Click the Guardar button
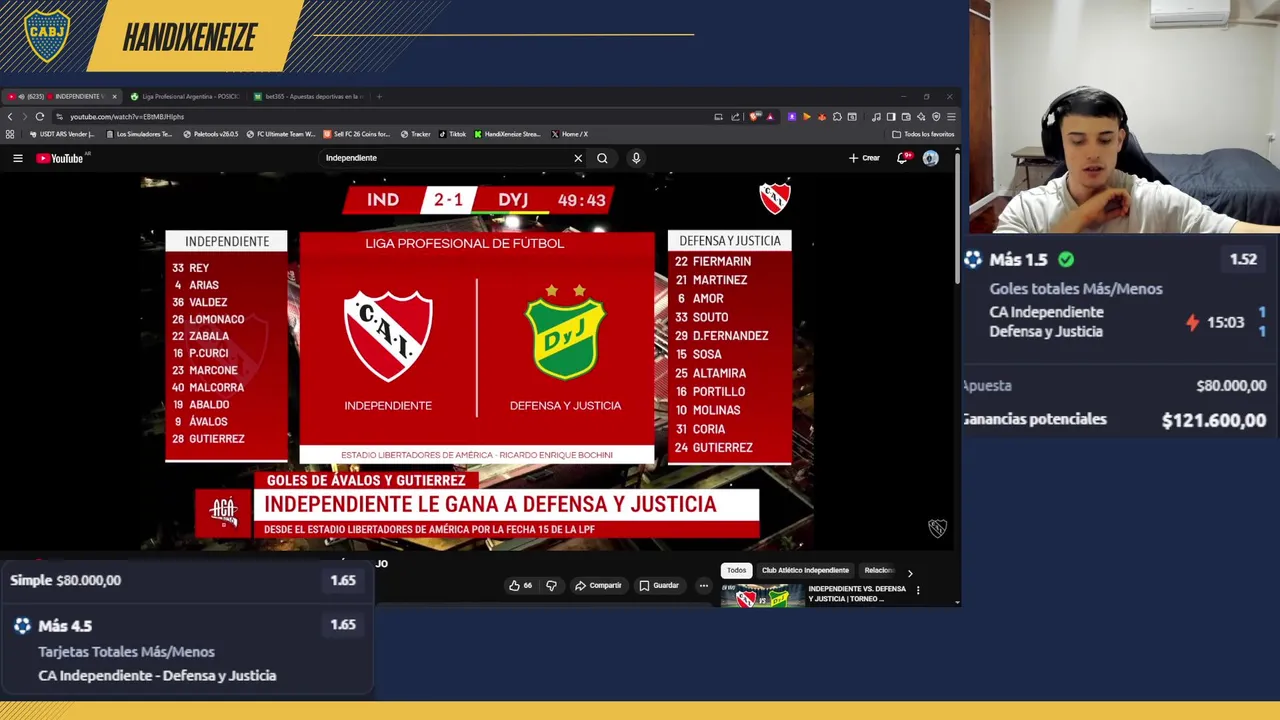This screenshot has height=720, width=1280. 659,585
